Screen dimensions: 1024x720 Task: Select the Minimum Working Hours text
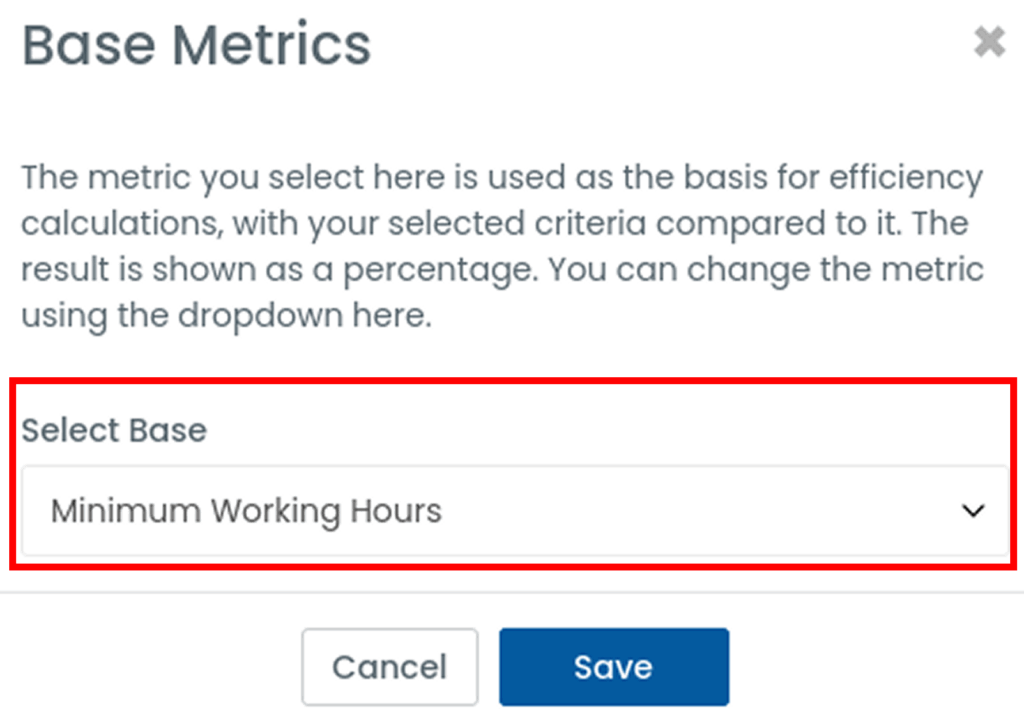point(246,511)
